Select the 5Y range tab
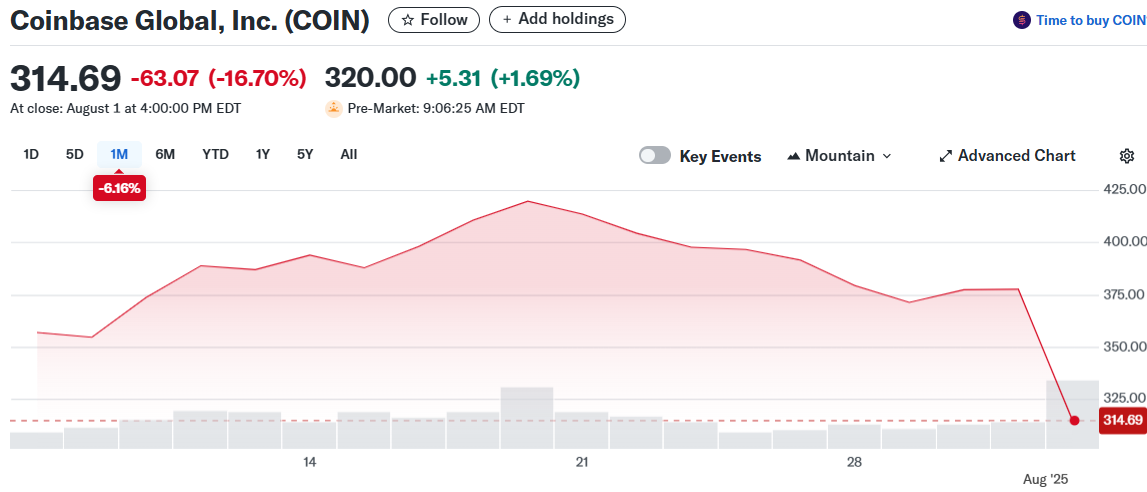Screen dimensions: 1147x492 coord(305,154)
